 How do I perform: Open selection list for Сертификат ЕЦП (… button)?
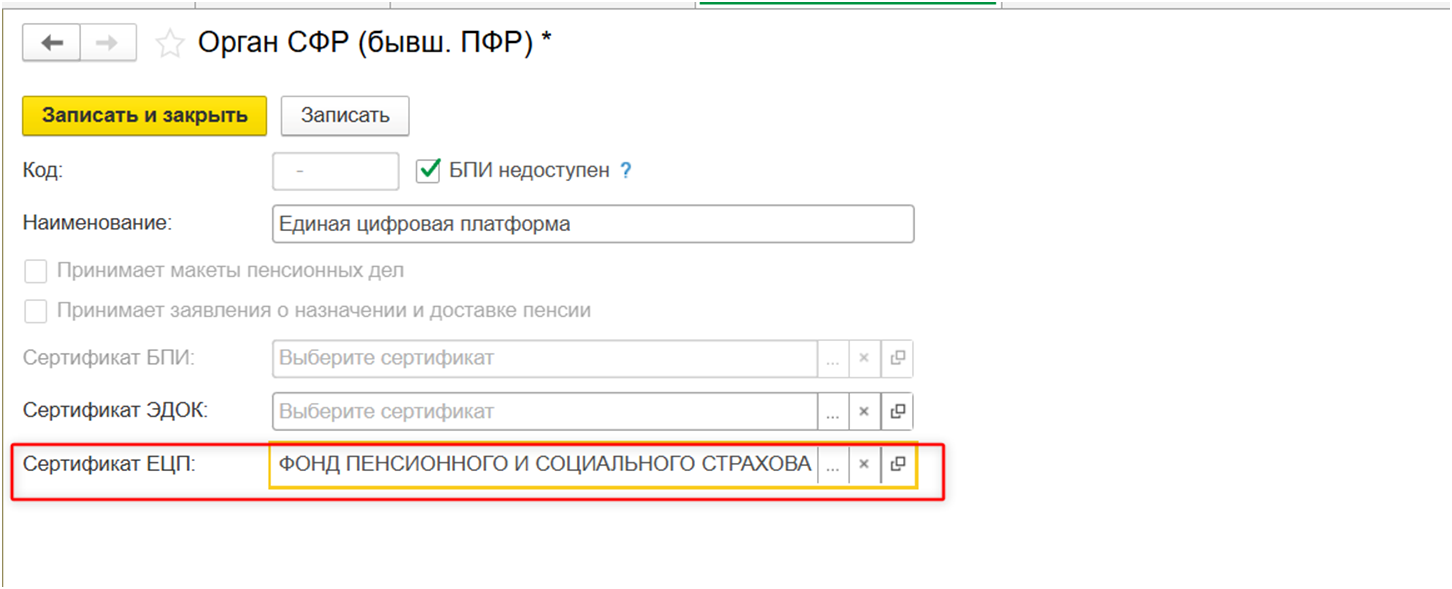(x=832, y=464)
